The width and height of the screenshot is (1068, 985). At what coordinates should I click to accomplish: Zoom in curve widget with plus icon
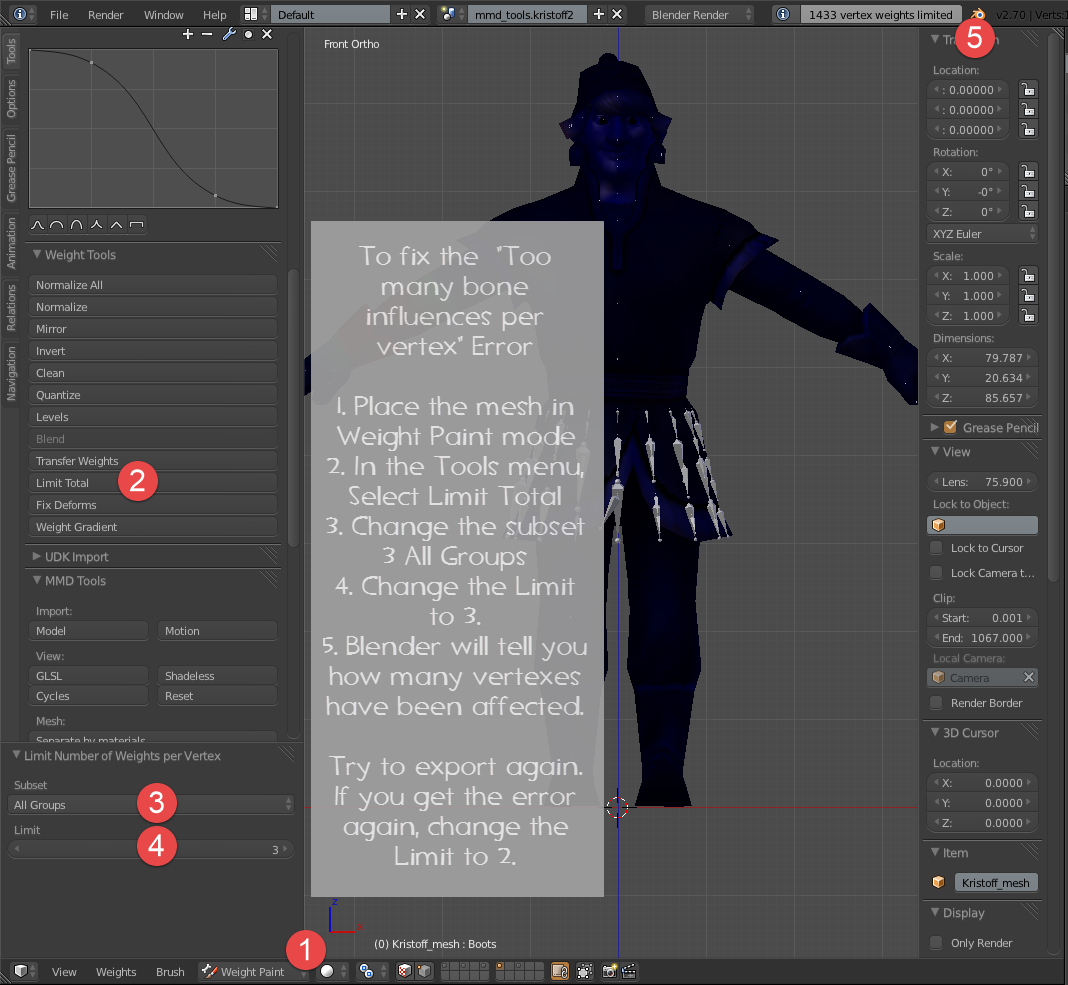[x=188, y=34]
